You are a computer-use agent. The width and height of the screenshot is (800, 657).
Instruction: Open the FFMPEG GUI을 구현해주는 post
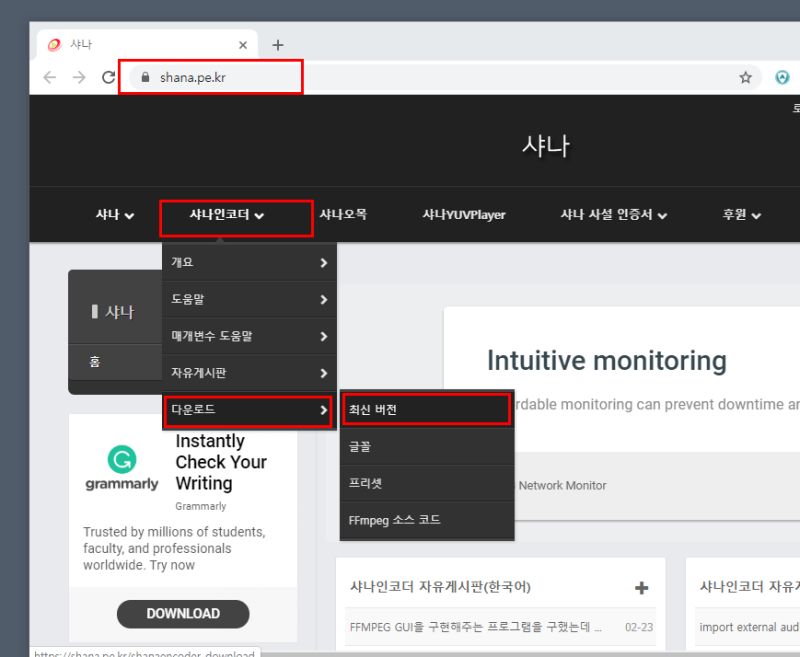(x=476, y=627)
